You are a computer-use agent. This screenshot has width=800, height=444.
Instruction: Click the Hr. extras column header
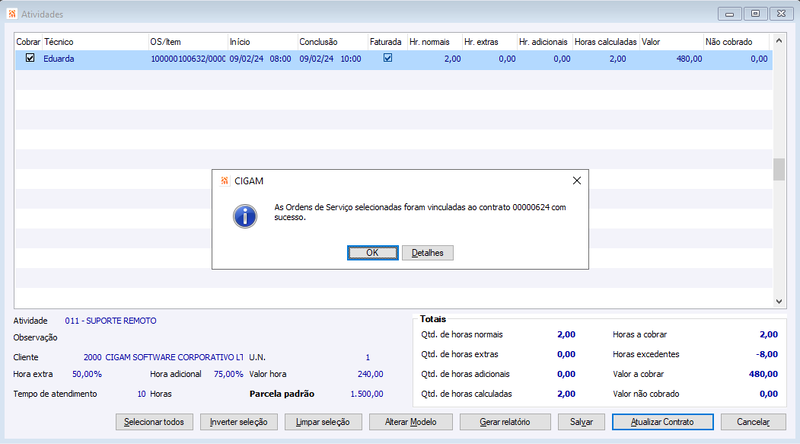pos(490,42)
